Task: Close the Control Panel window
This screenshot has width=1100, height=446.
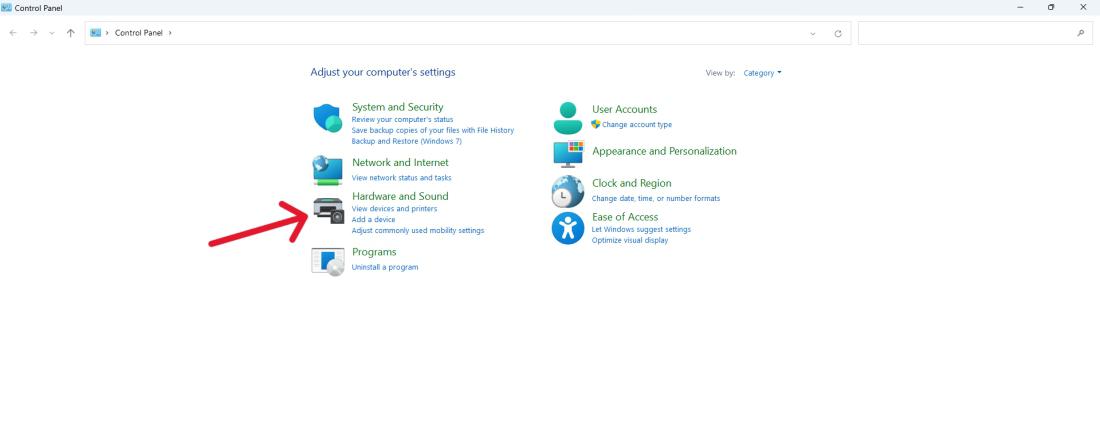Action: pyautogui.click(x=1082, y=7)
